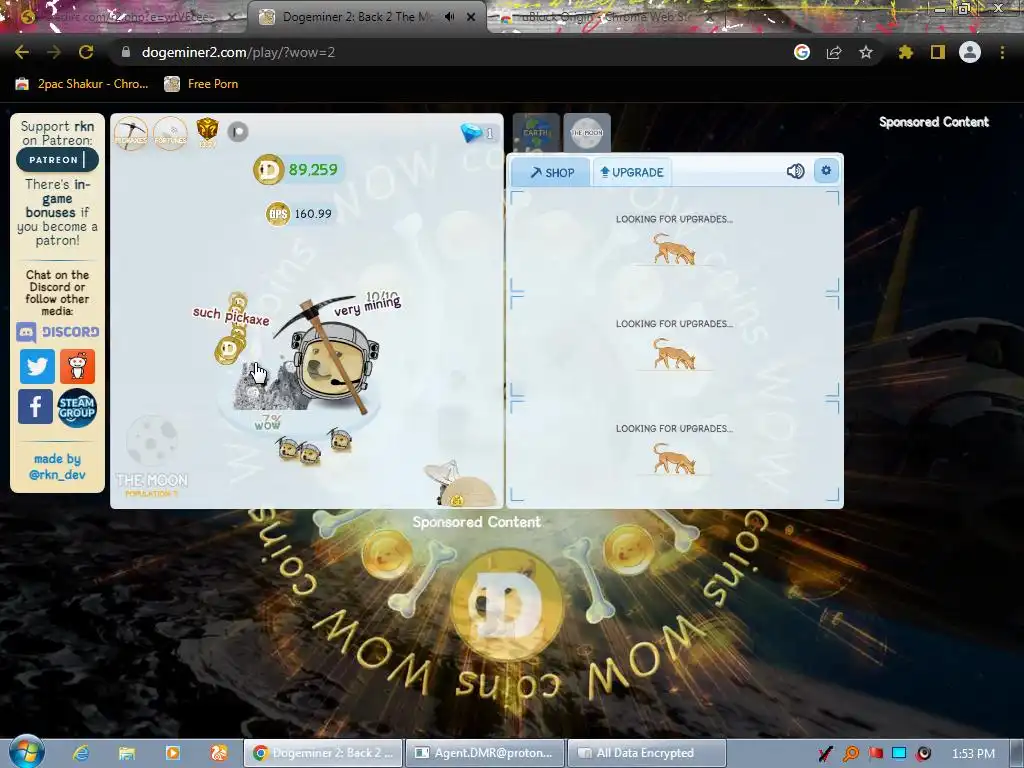Mute game sound with speaker icon
This screenshot has width=1024, height=768.
pyautogui.click(x=795, y=171)
